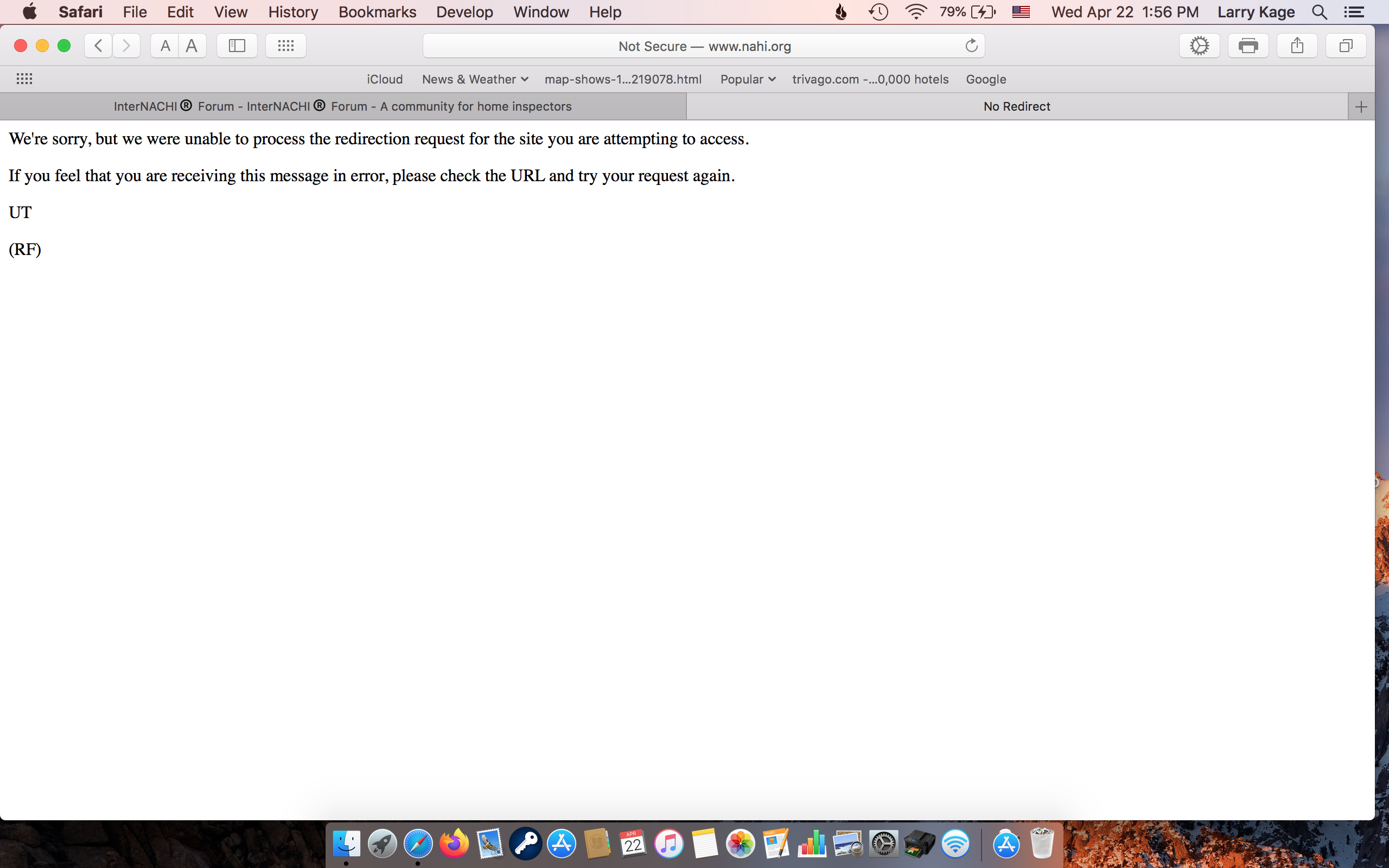
Task: Click the Print icon in toolbar
Action: tap(1248, 46)
